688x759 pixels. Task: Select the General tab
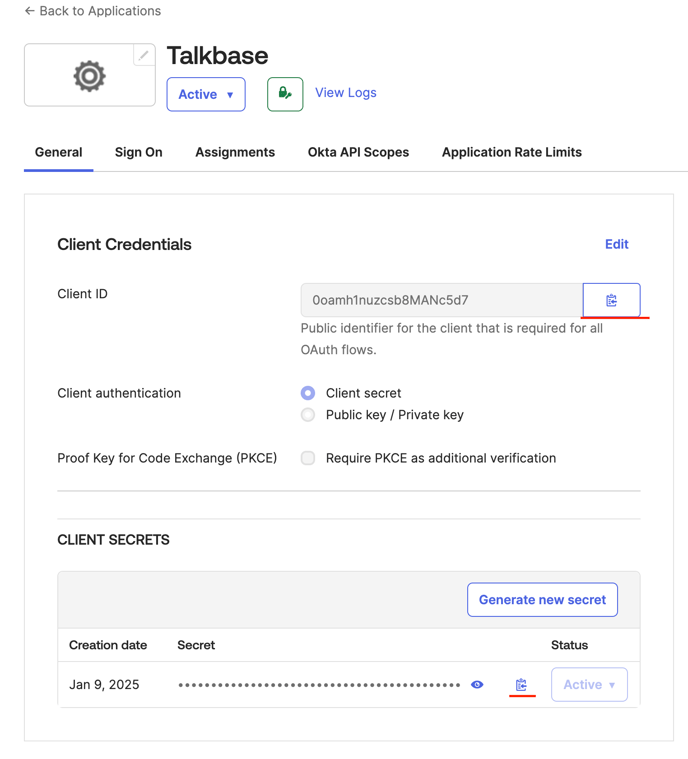(x=59, y=152)
